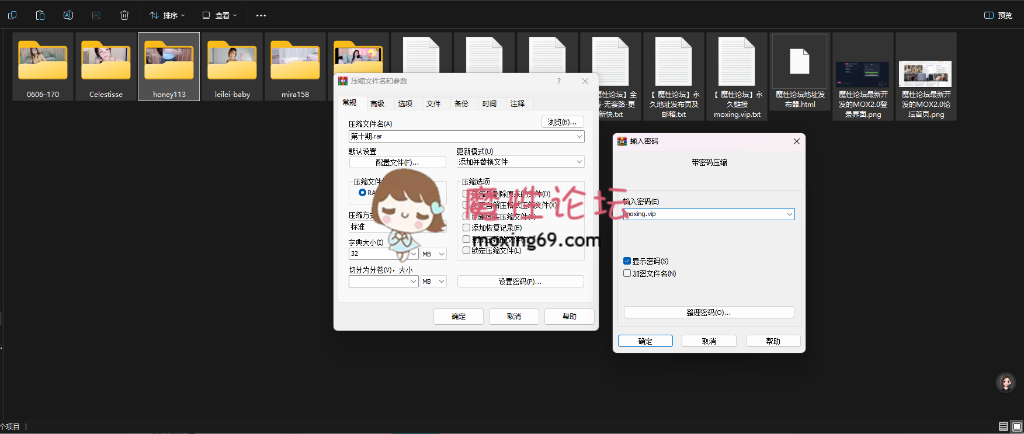Close the 输入密码 password dialog

tap(796, 141)
